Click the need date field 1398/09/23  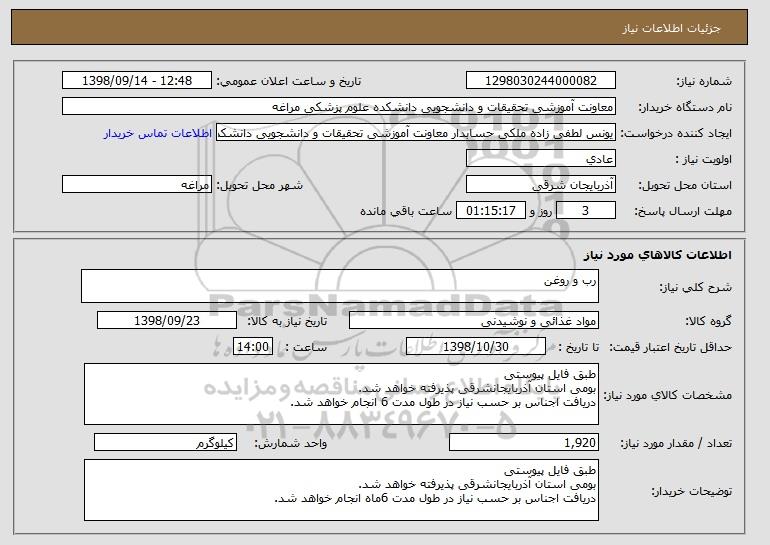[167, 321]
